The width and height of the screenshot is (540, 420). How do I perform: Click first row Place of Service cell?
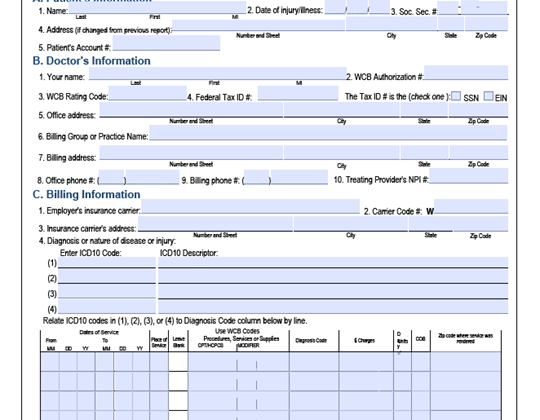click(x=159, y=362)
